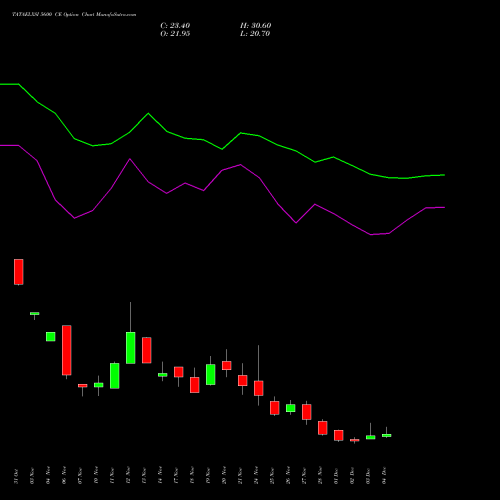The height and width of the screenshot is (500, 500).
Task: Click the 27 Nov date label
Action: click(x=304, y=476)
